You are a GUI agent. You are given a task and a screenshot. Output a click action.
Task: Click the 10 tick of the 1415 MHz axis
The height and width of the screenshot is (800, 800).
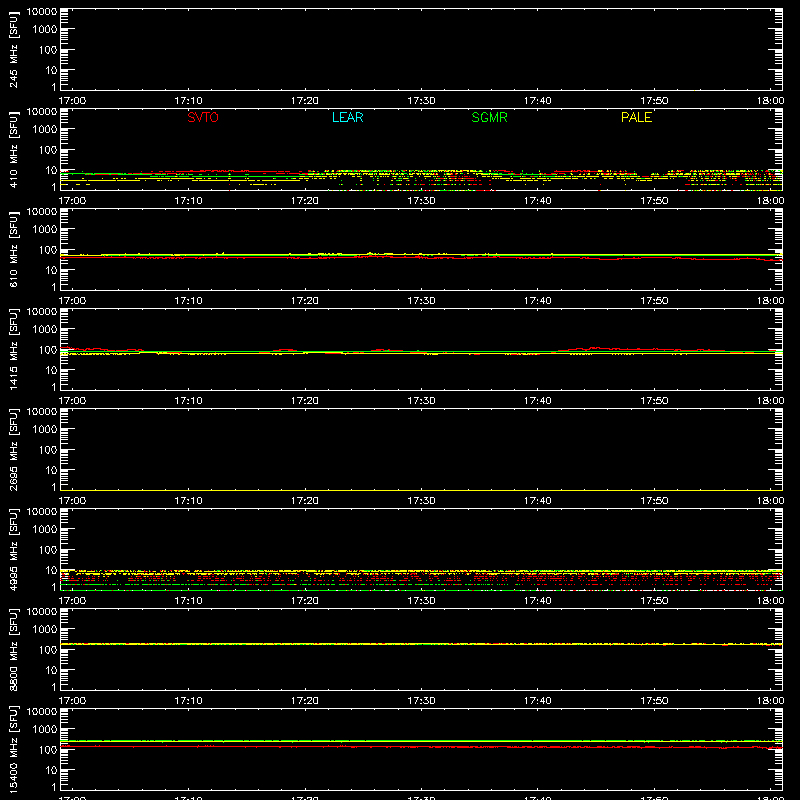click(51, 370)
